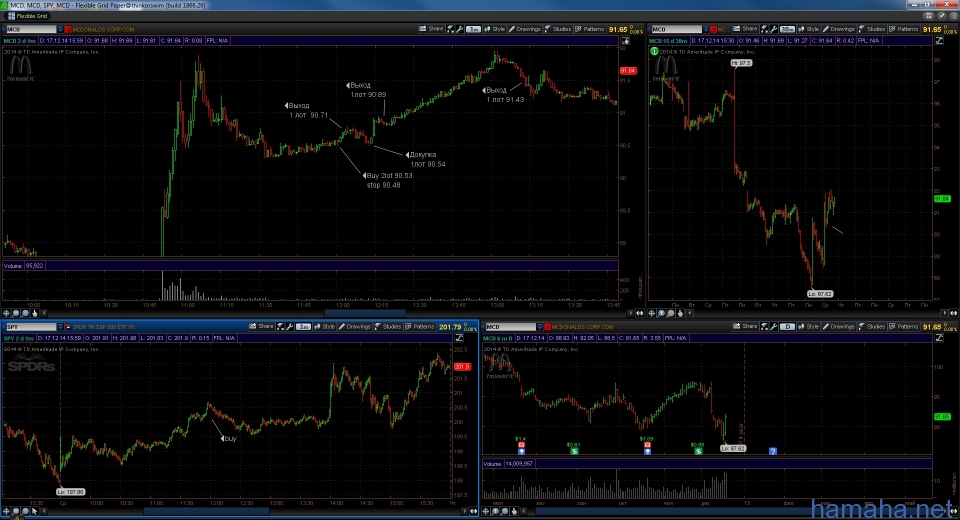Click Share in the MCD 30m chart toolbar

click(746, 29)
